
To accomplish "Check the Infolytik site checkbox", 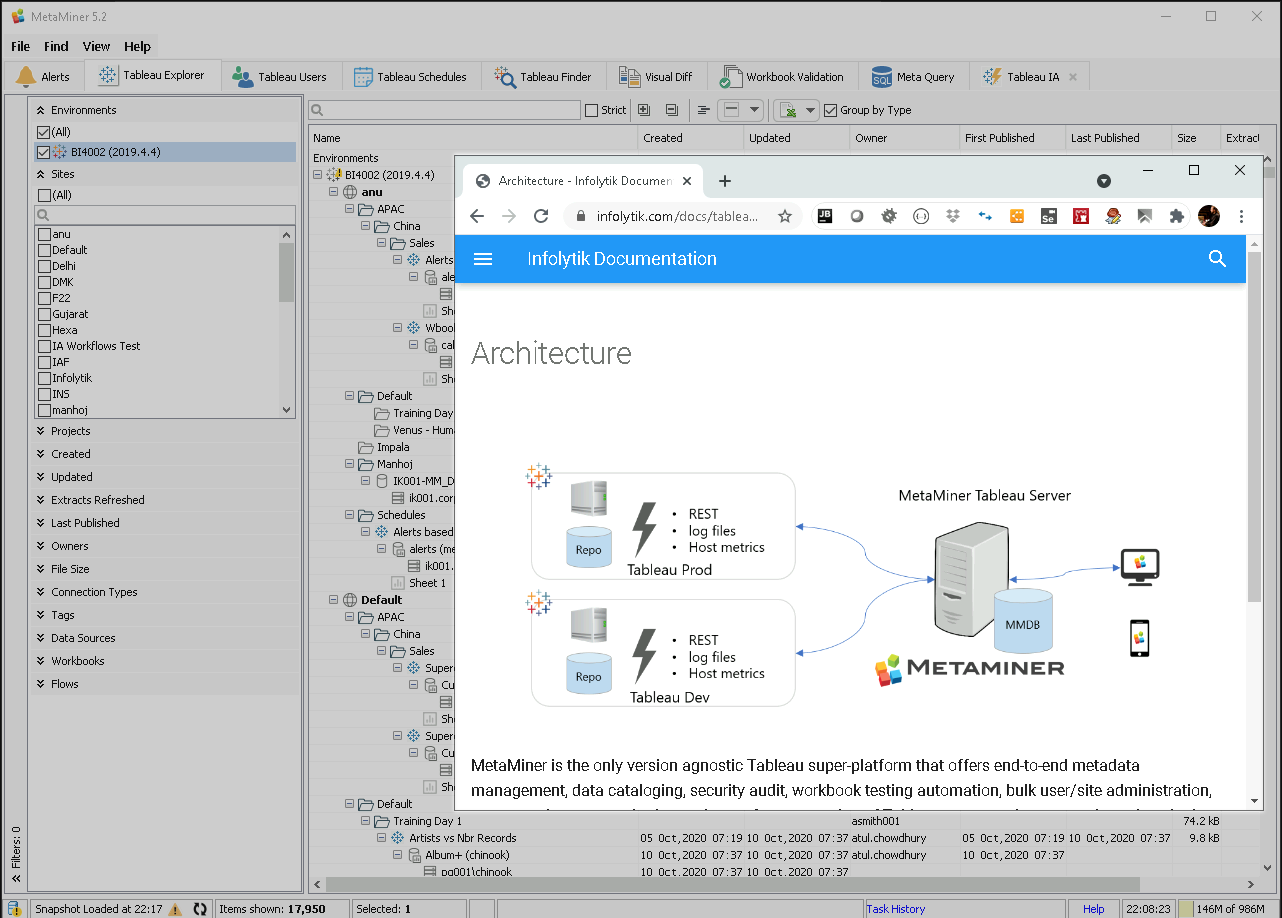I will 44,378.
